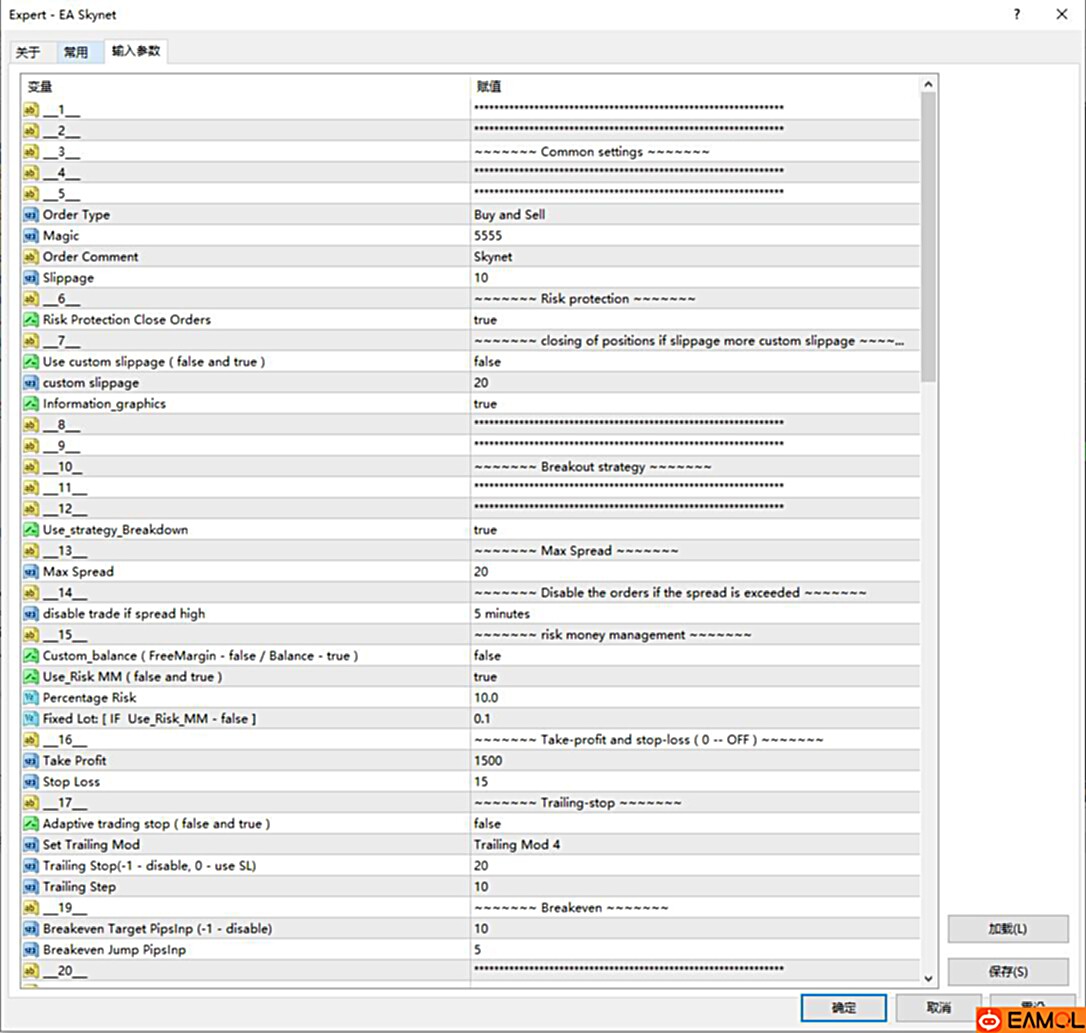Open Order Type Buy and Sell value
The image size is (1086, 1033).
509,215
